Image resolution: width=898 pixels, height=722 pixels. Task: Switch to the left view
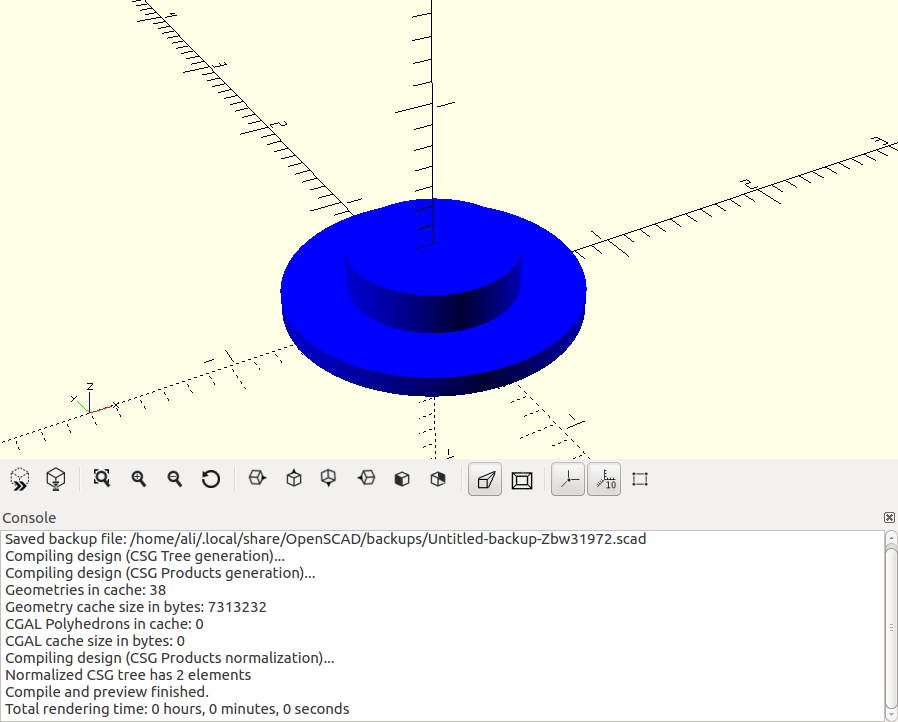coord(365,479)
